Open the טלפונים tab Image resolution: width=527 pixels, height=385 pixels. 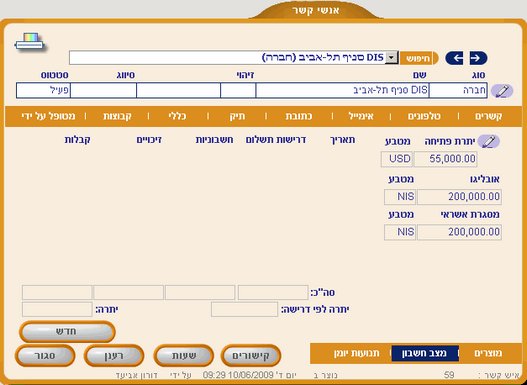[x=424, y=116]
